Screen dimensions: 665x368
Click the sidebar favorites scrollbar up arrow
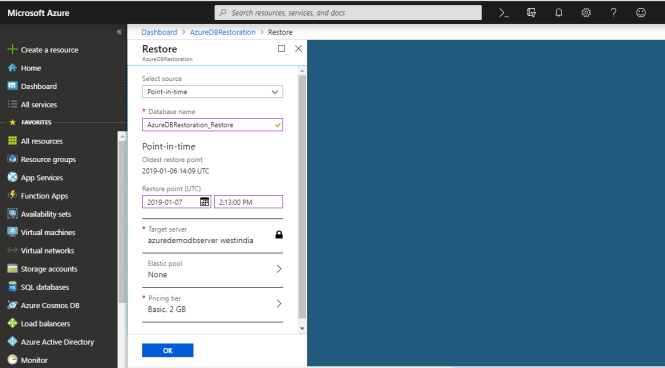click(122, 136)
